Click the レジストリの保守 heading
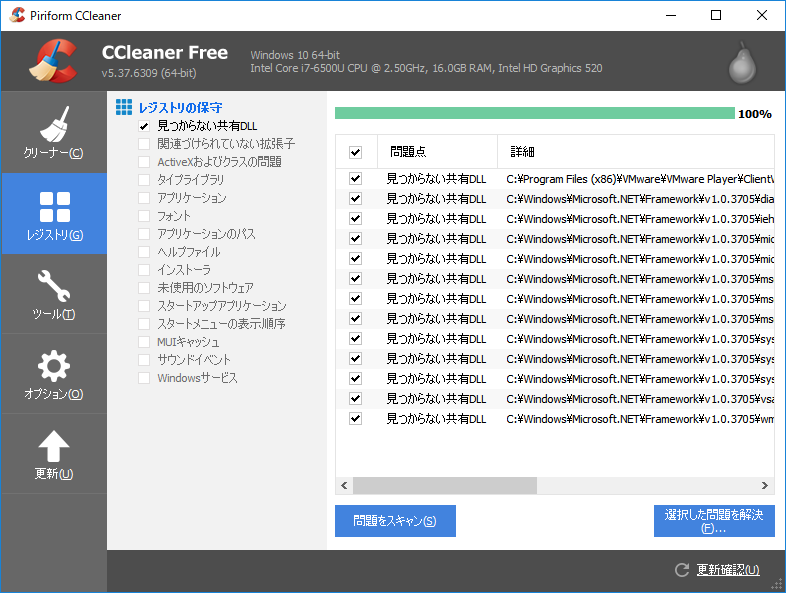The width and height of the screenshot is (786, 593). tap(180, 107)
